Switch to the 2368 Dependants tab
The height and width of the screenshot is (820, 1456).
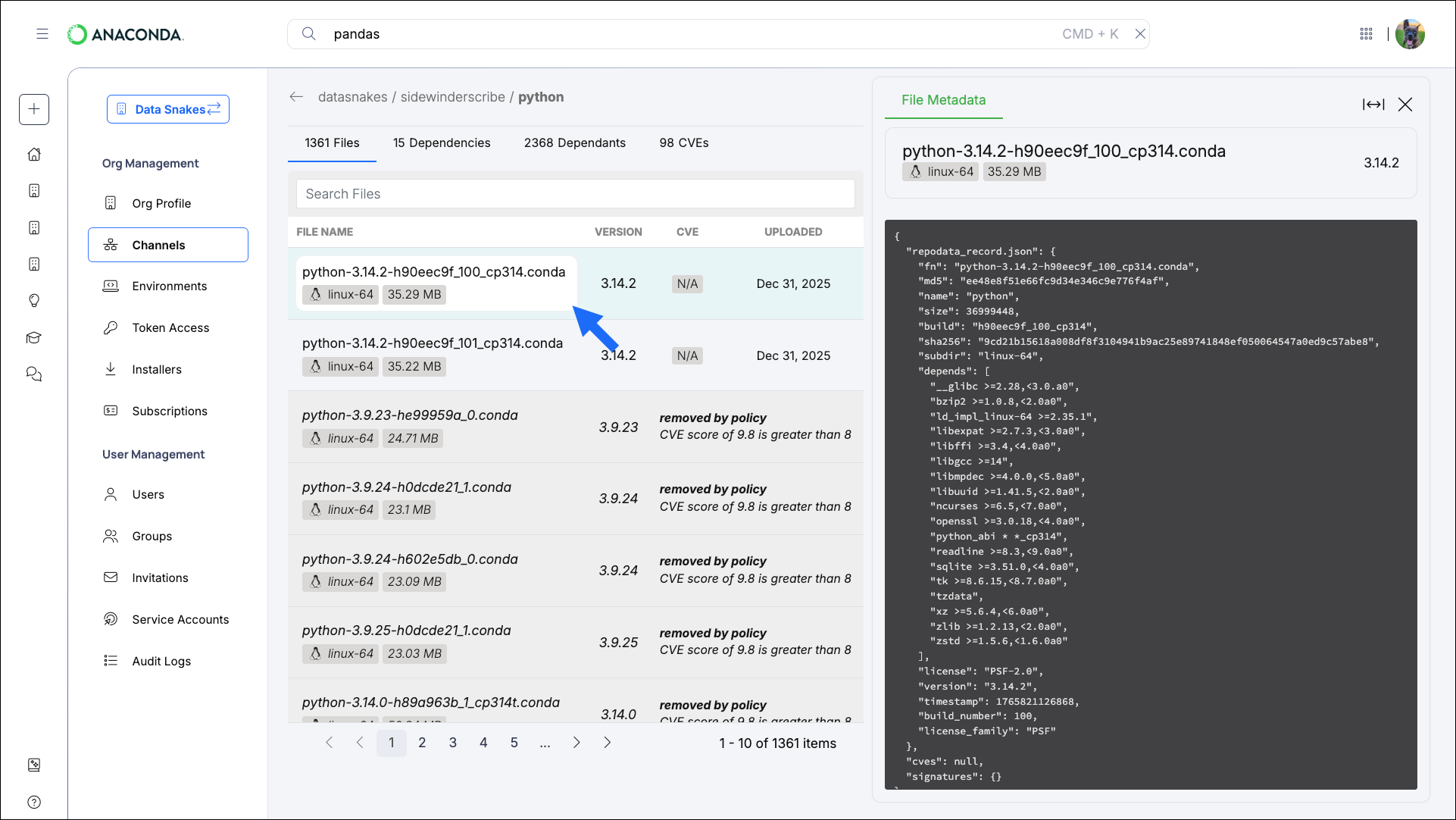coord(574,142)
